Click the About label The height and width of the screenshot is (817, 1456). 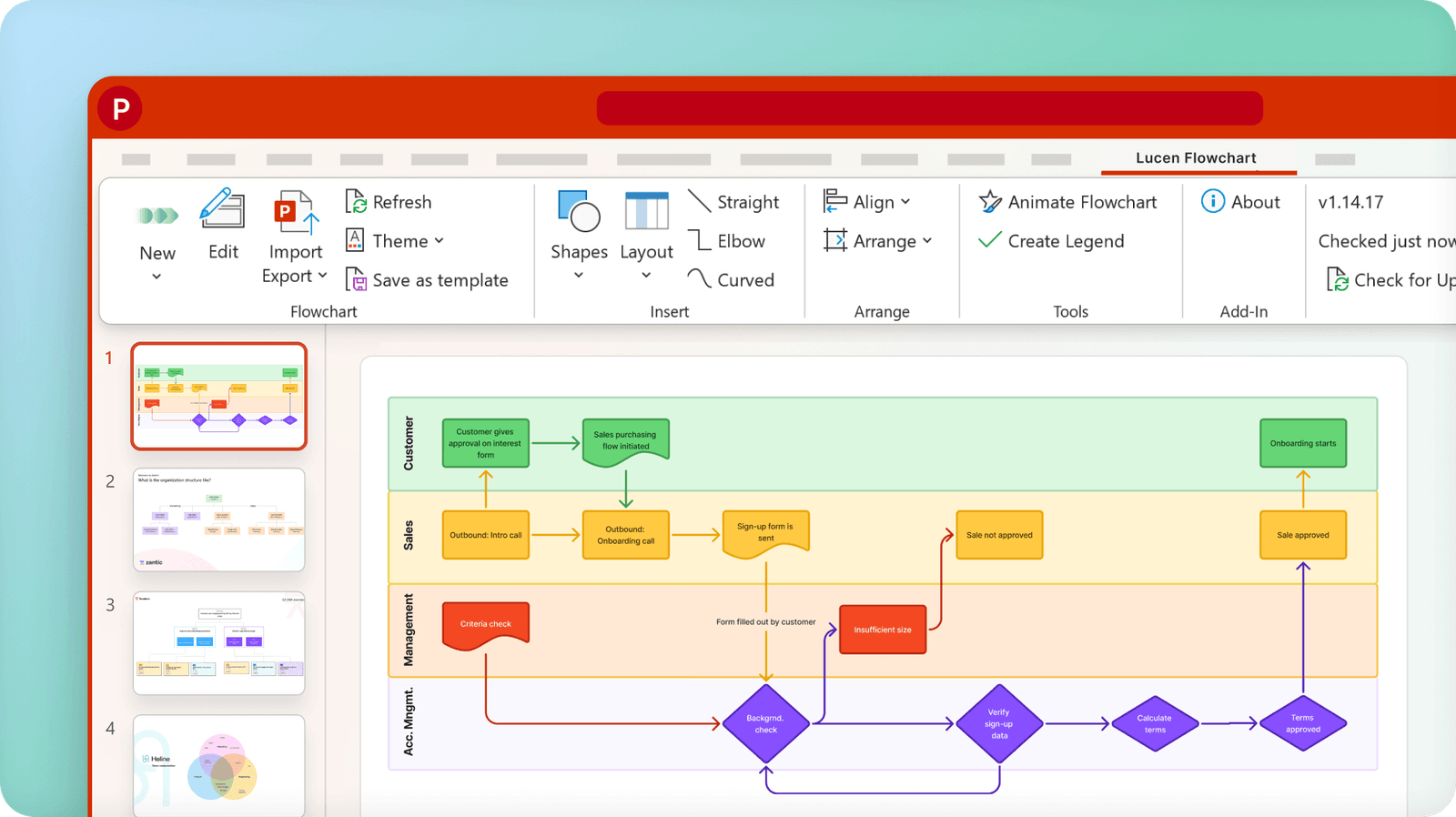[1256, 202]
